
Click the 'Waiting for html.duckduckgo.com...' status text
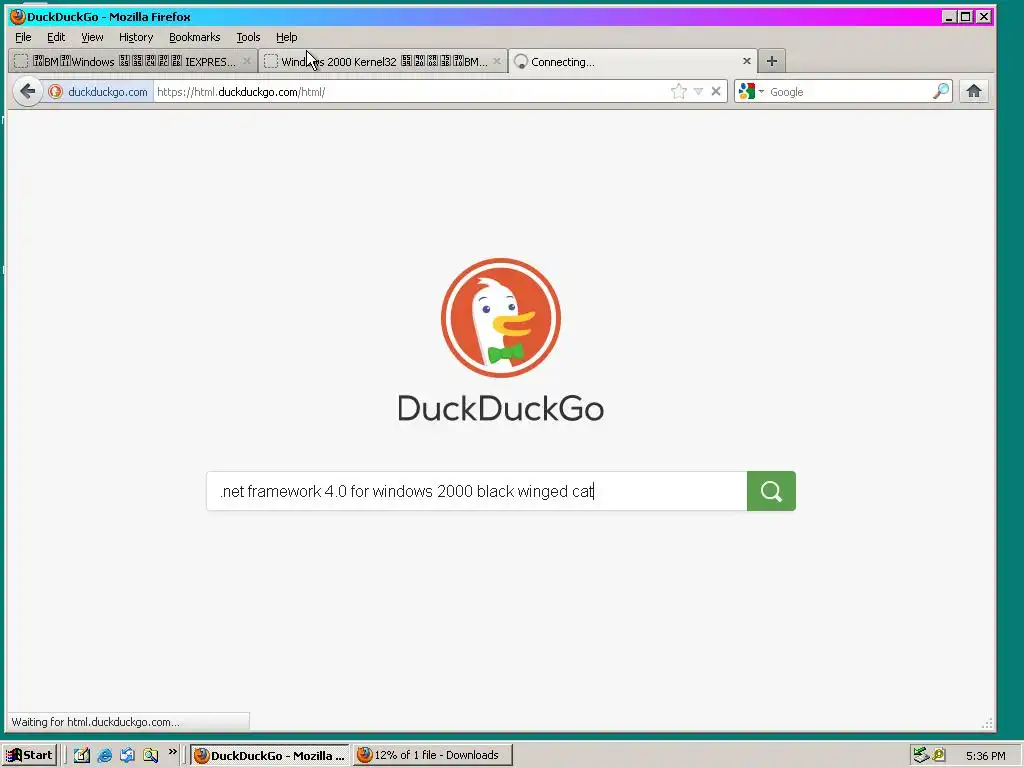pyautogui.click(x=95, y=722)
